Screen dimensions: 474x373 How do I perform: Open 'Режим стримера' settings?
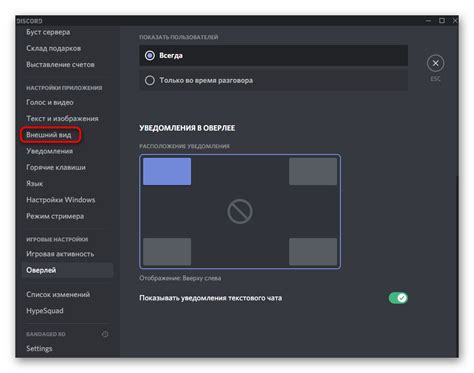[55, 216]
